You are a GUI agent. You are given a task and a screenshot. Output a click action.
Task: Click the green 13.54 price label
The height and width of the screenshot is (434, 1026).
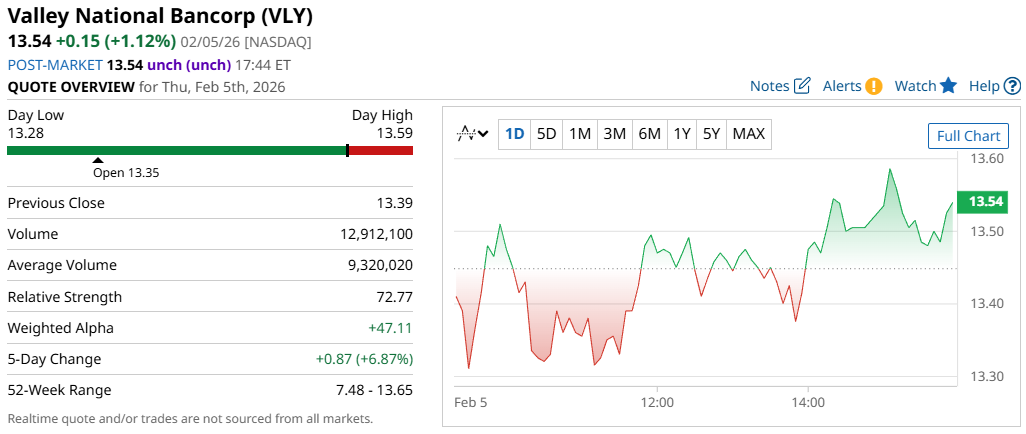(x=985, y=202)
